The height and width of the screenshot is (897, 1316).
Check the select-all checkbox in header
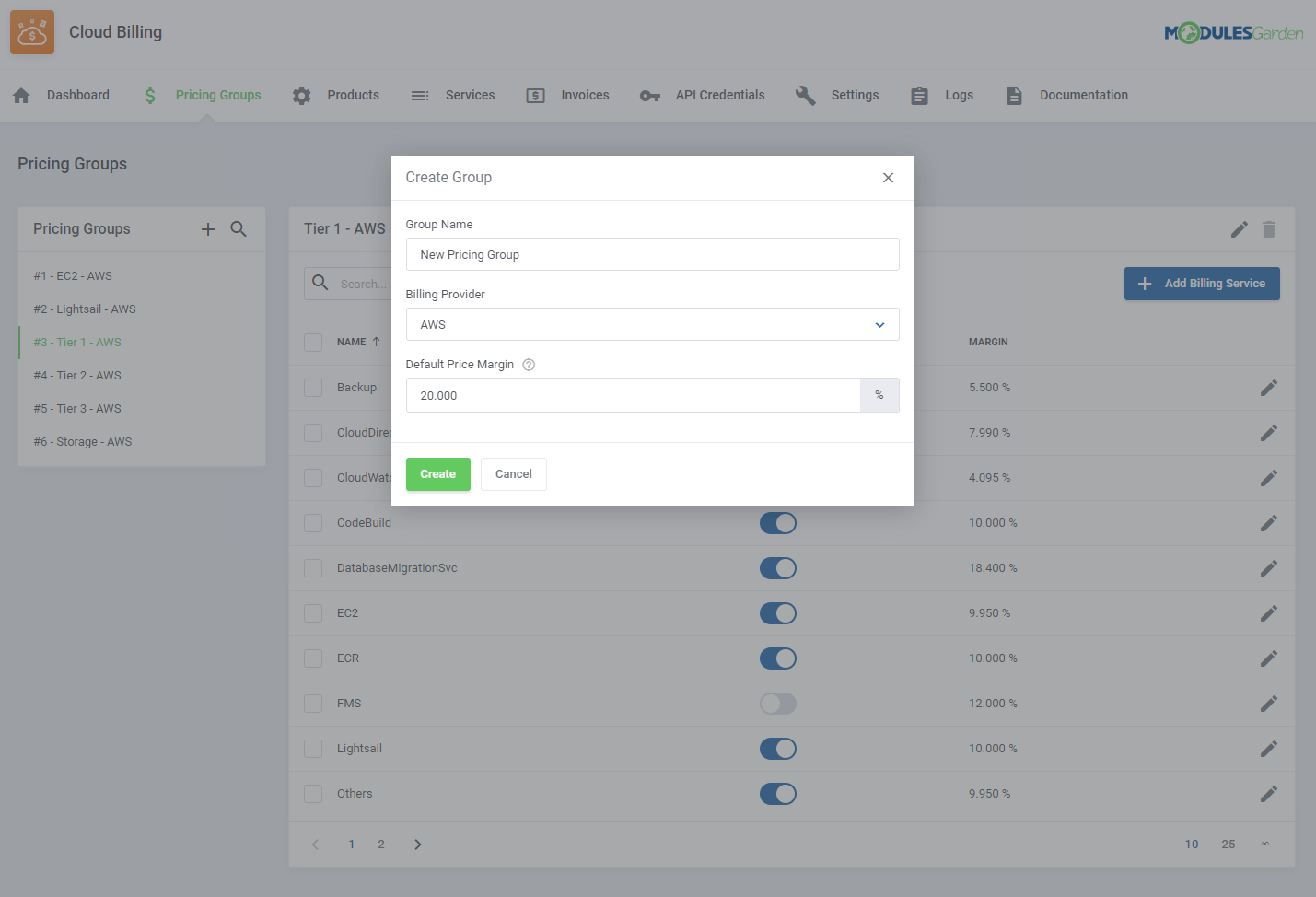pos(313,343)
